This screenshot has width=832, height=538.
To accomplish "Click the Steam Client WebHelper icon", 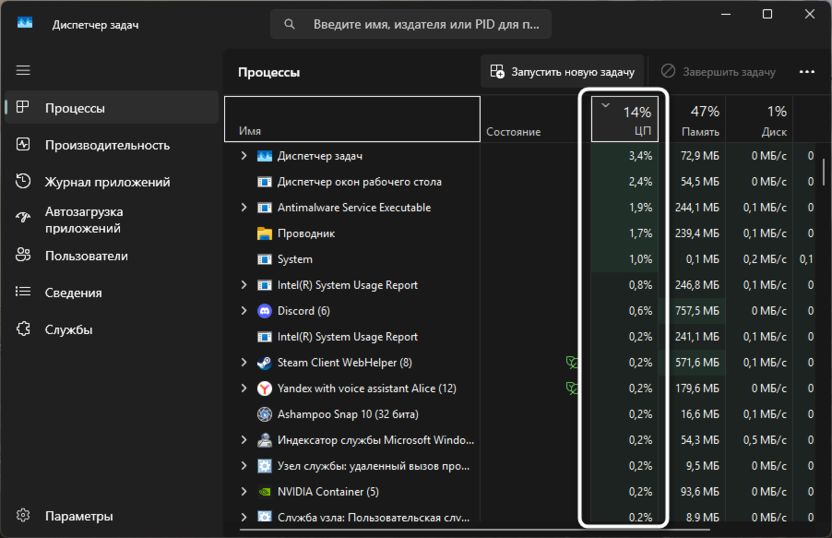I will point(264,363).
